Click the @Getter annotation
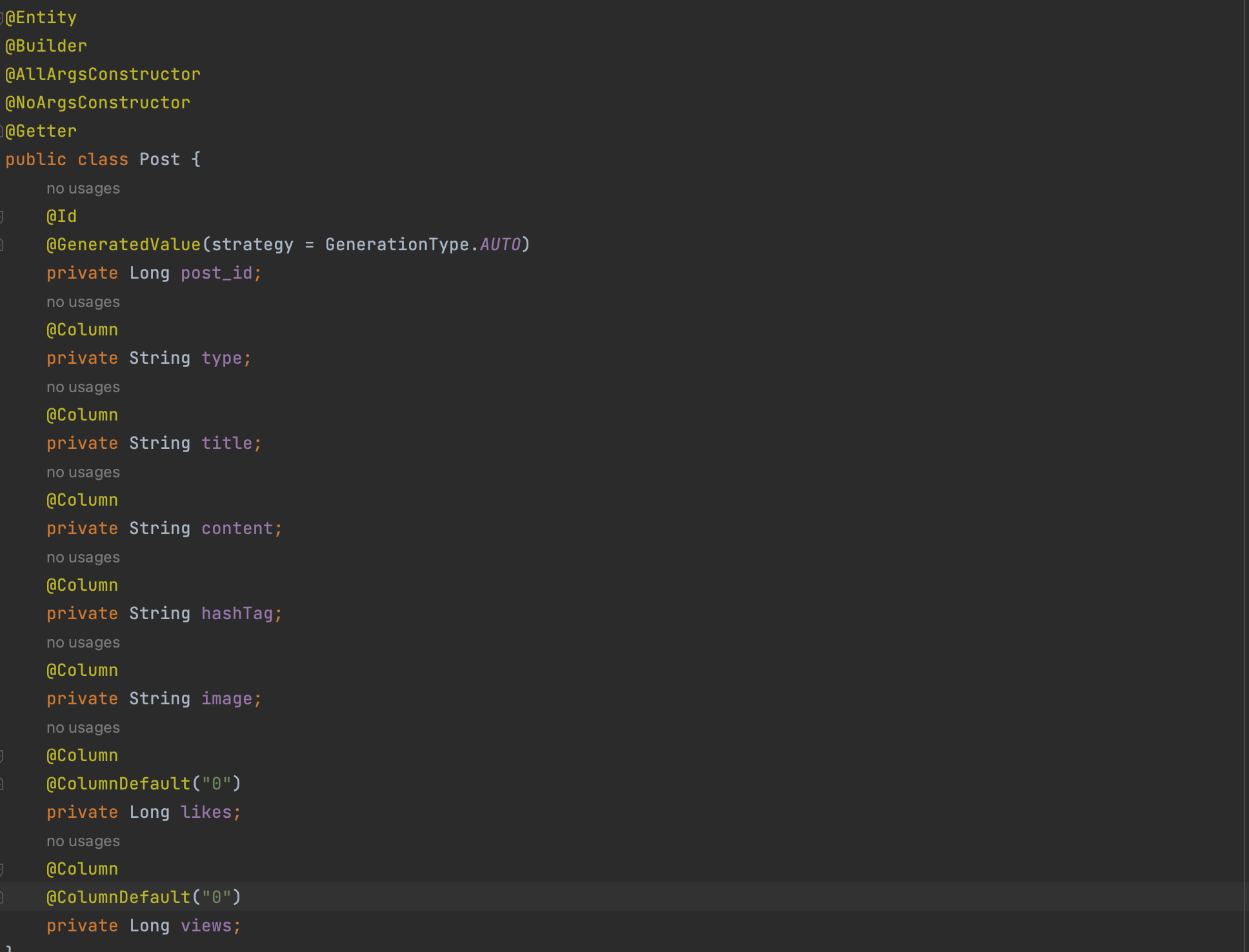1249x952 pixels. tap(41, 131)
